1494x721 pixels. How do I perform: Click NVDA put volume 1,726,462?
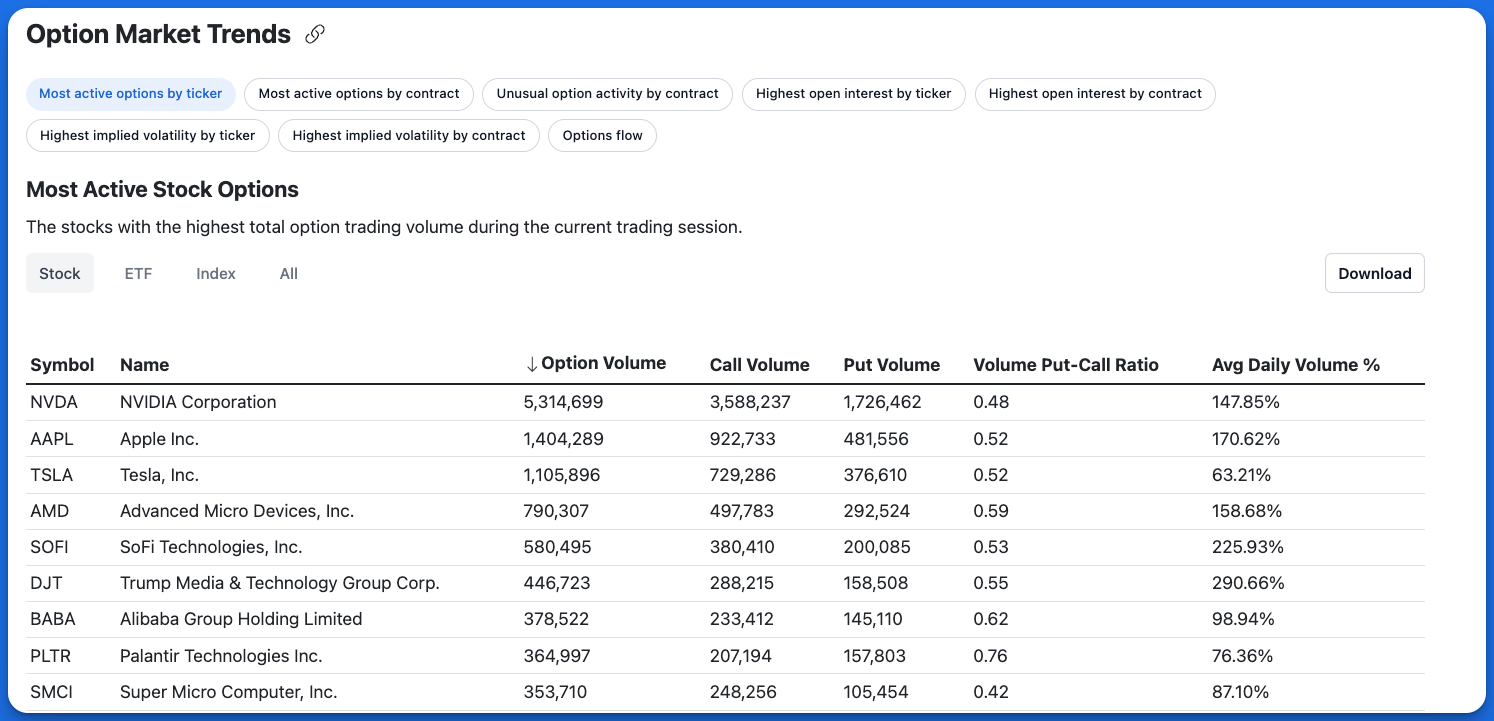tap(883, 402)
